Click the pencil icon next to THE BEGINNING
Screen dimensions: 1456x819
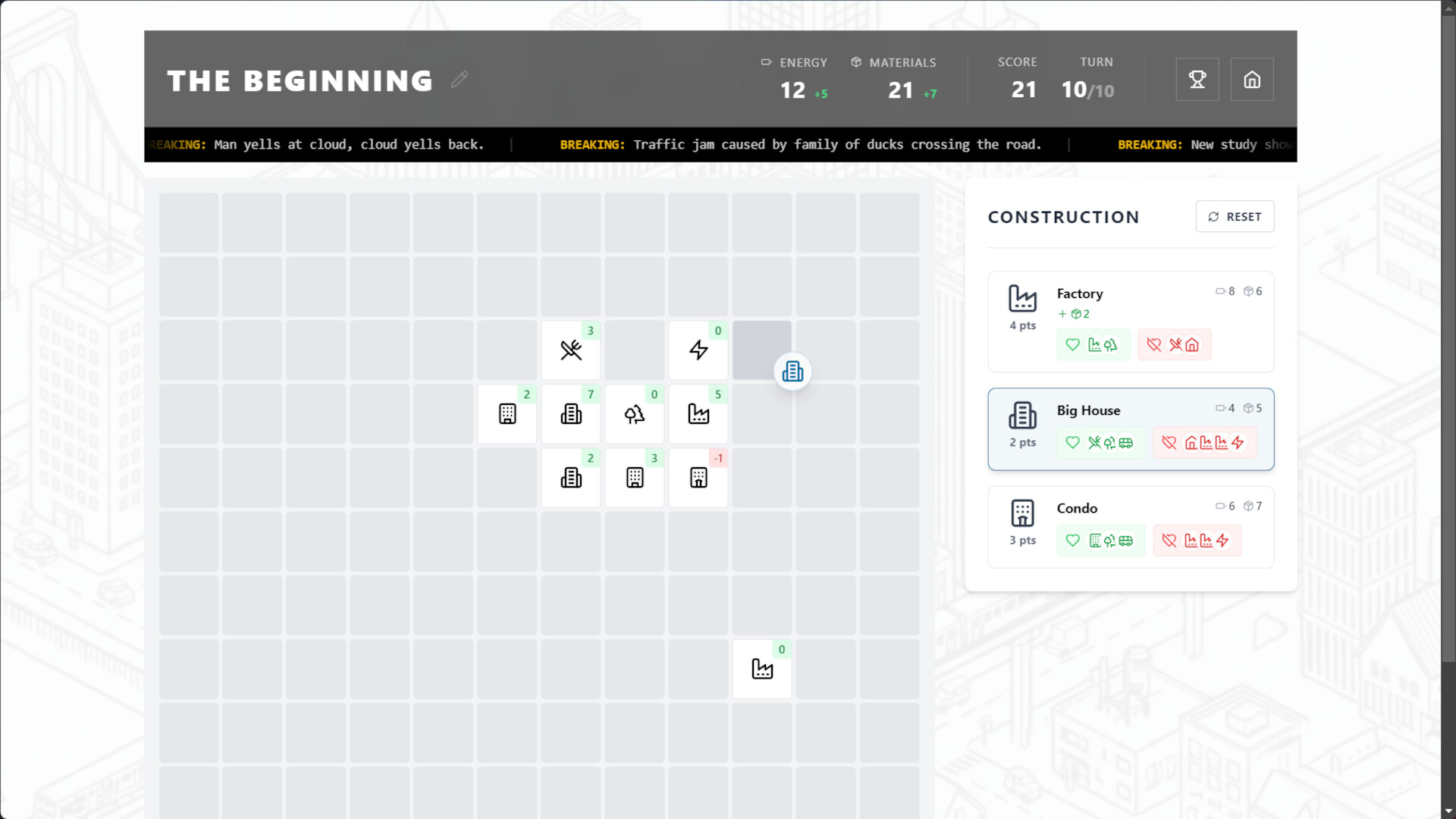[459, 80]
